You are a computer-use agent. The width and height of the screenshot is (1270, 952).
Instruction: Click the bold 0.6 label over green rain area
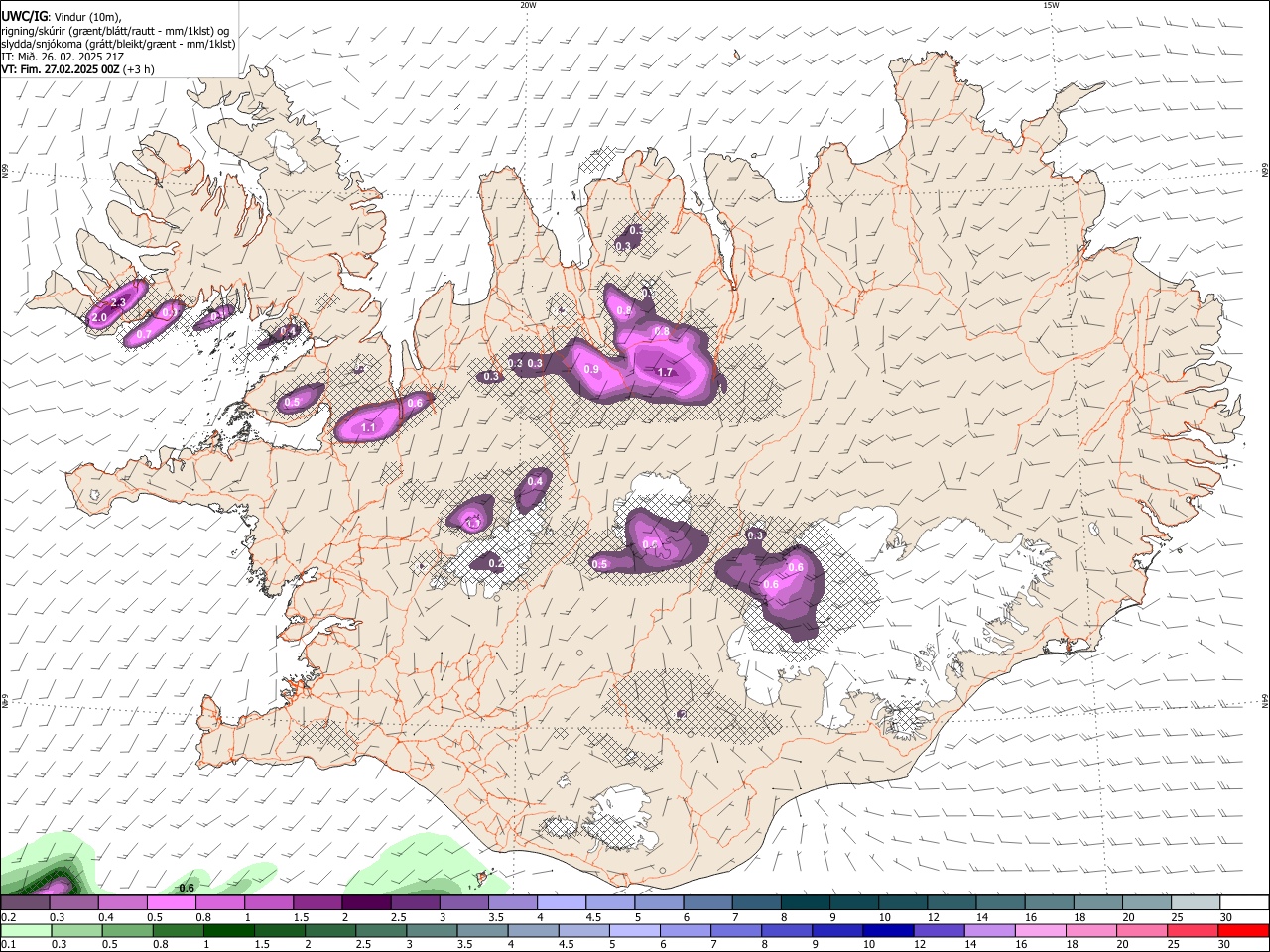click(x=186, y=888)
